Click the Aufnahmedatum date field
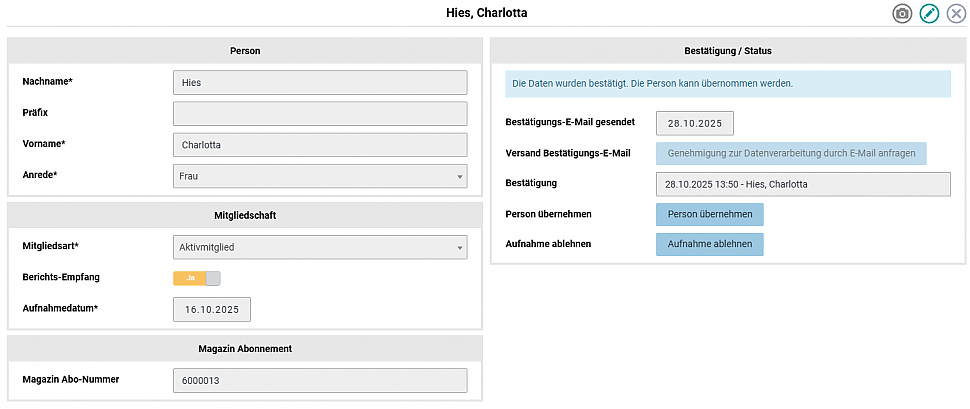The height and width of the screenshot is (409, 970). [x=212, y=310]
